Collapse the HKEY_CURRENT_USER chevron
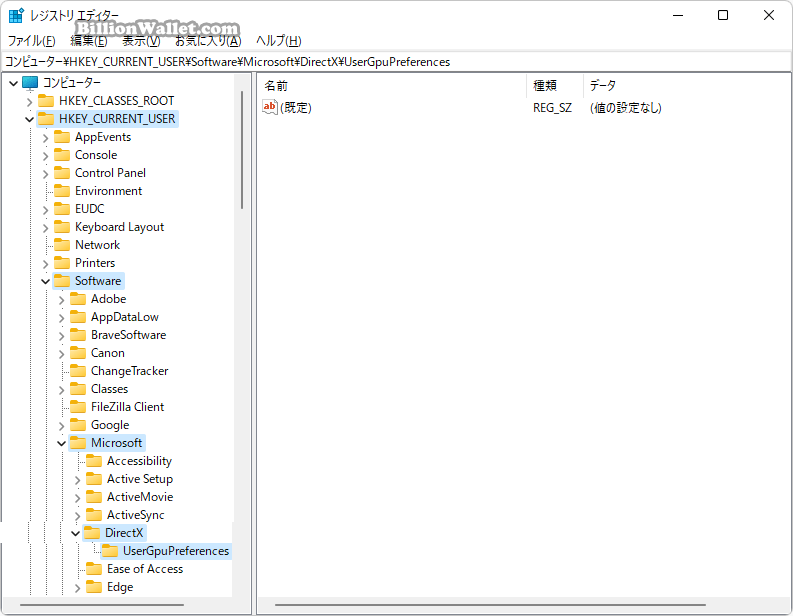Screen dimensions: 793x616 pyautogui.click(x=29, y=119)
